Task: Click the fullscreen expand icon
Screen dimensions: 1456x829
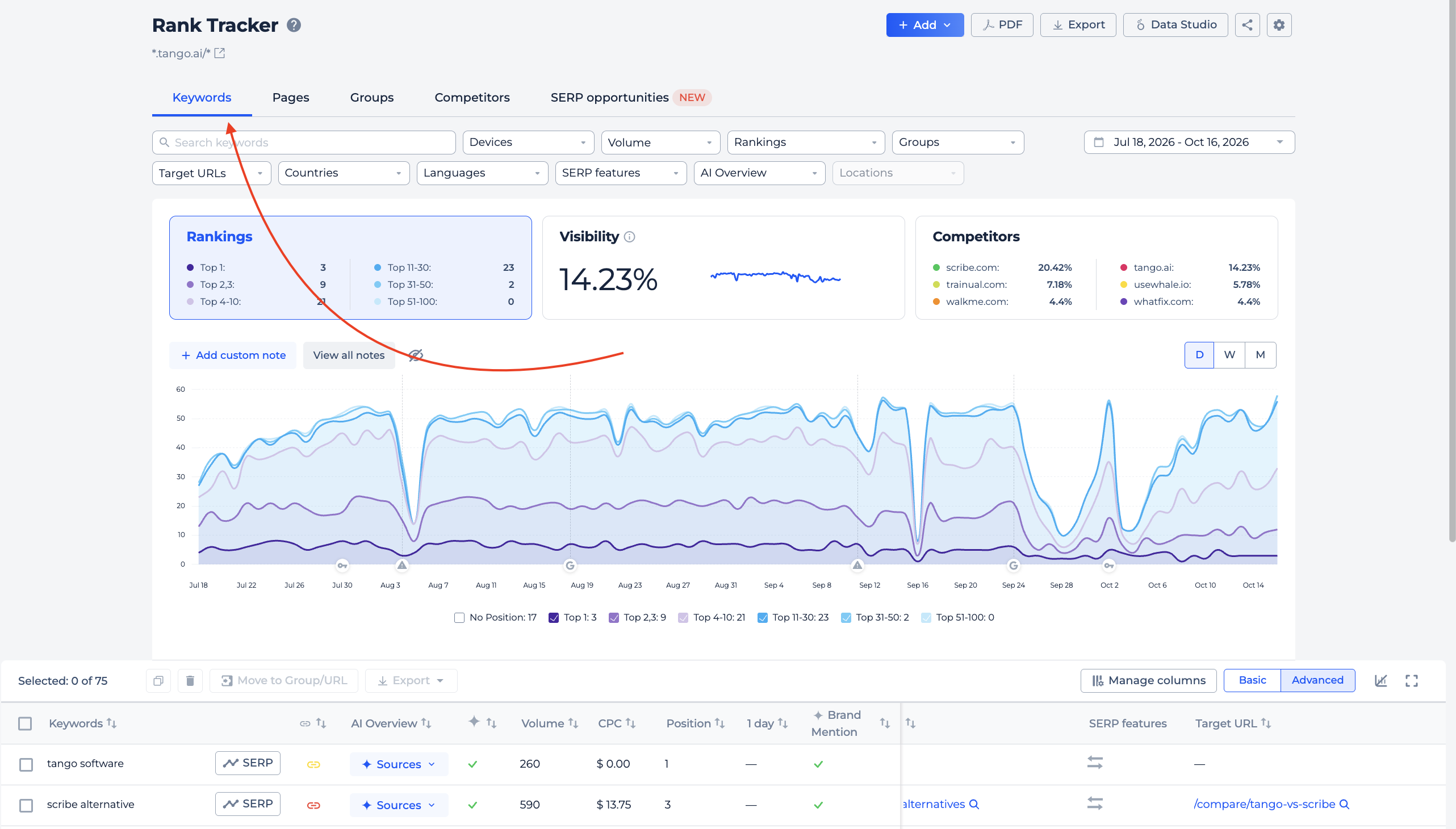Action: [x=1412, y=680]
